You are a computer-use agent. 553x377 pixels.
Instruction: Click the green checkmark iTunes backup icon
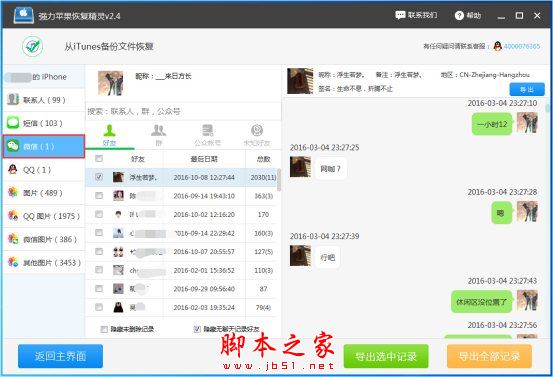coord(33,46)
